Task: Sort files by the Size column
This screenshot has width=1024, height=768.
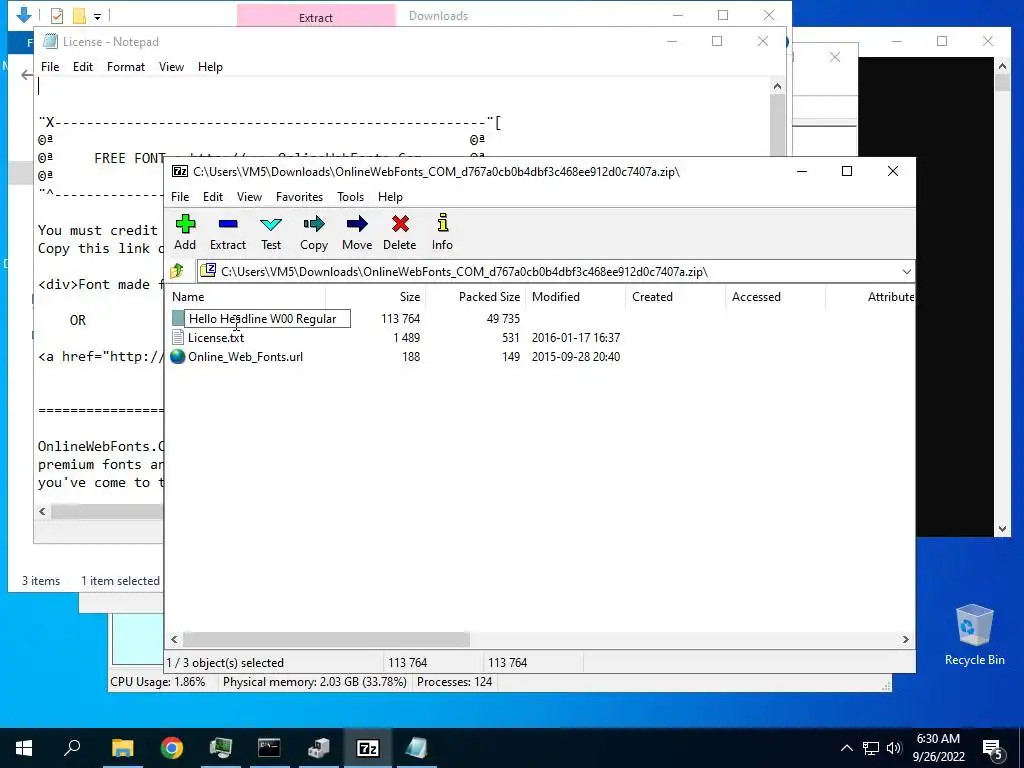Action: [409, 296]
